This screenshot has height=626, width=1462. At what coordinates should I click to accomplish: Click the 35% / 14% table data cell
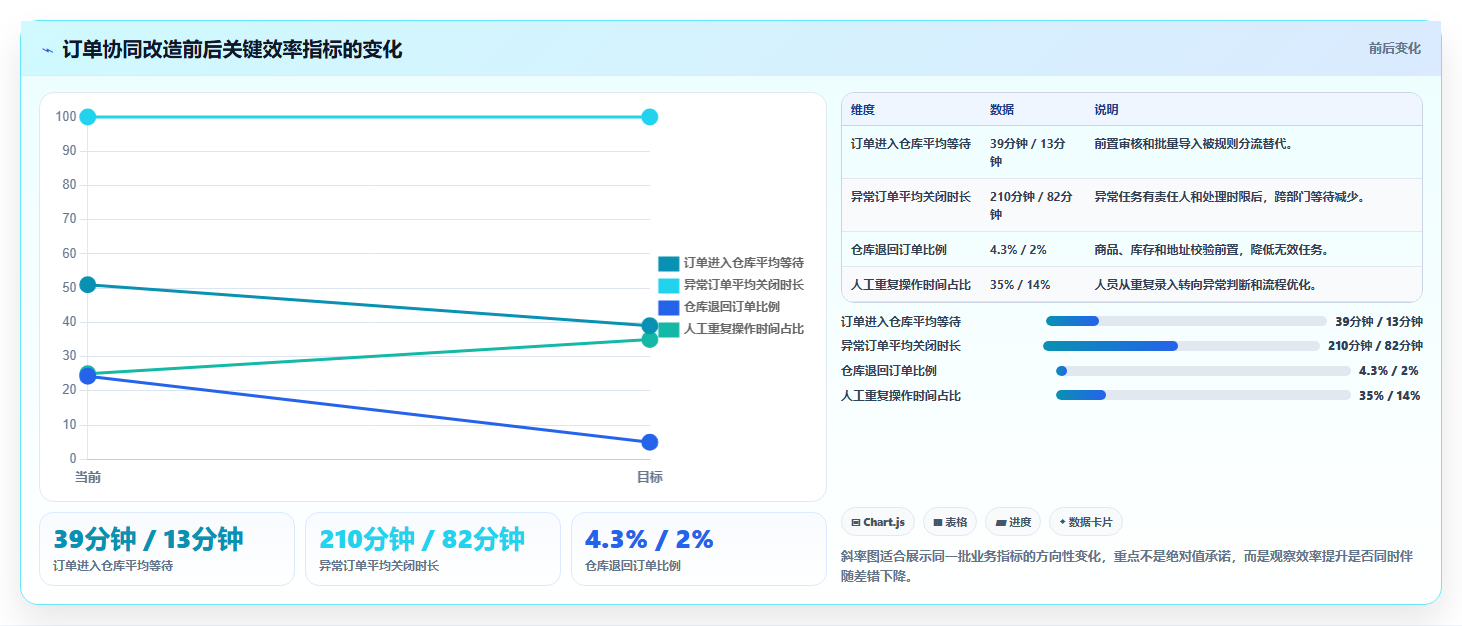[1034, 284]
